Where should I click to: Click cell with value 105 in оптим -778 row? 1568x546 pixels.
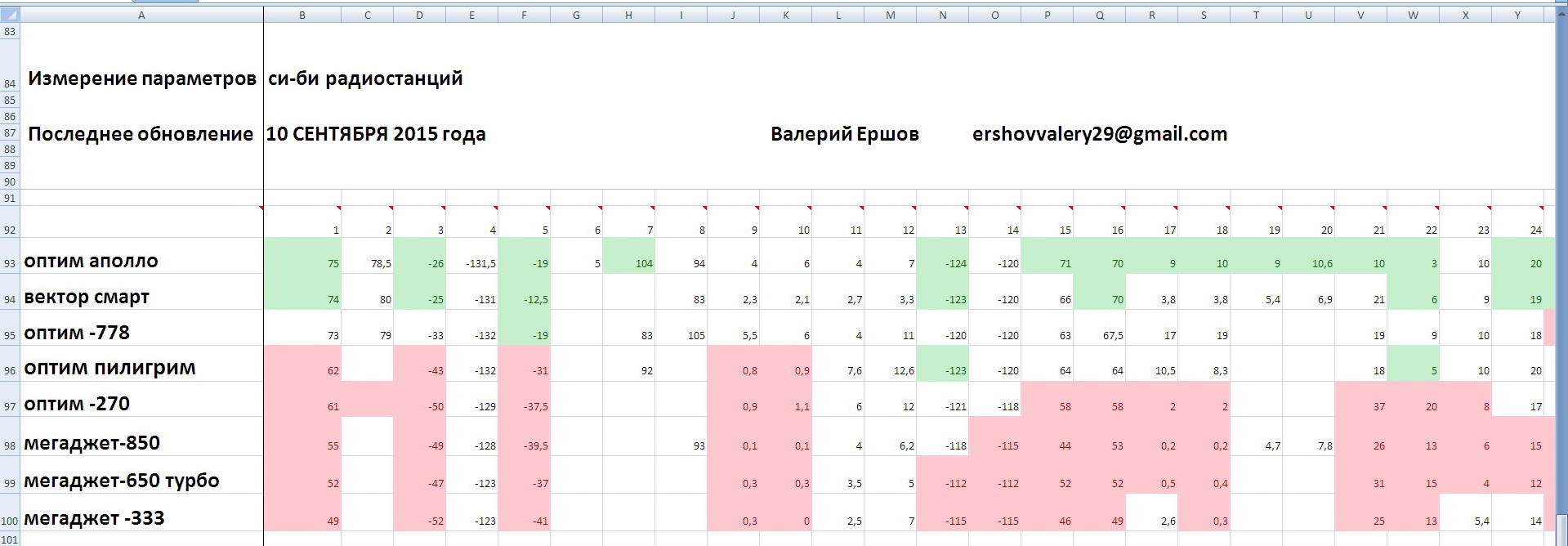pos(681,328)
